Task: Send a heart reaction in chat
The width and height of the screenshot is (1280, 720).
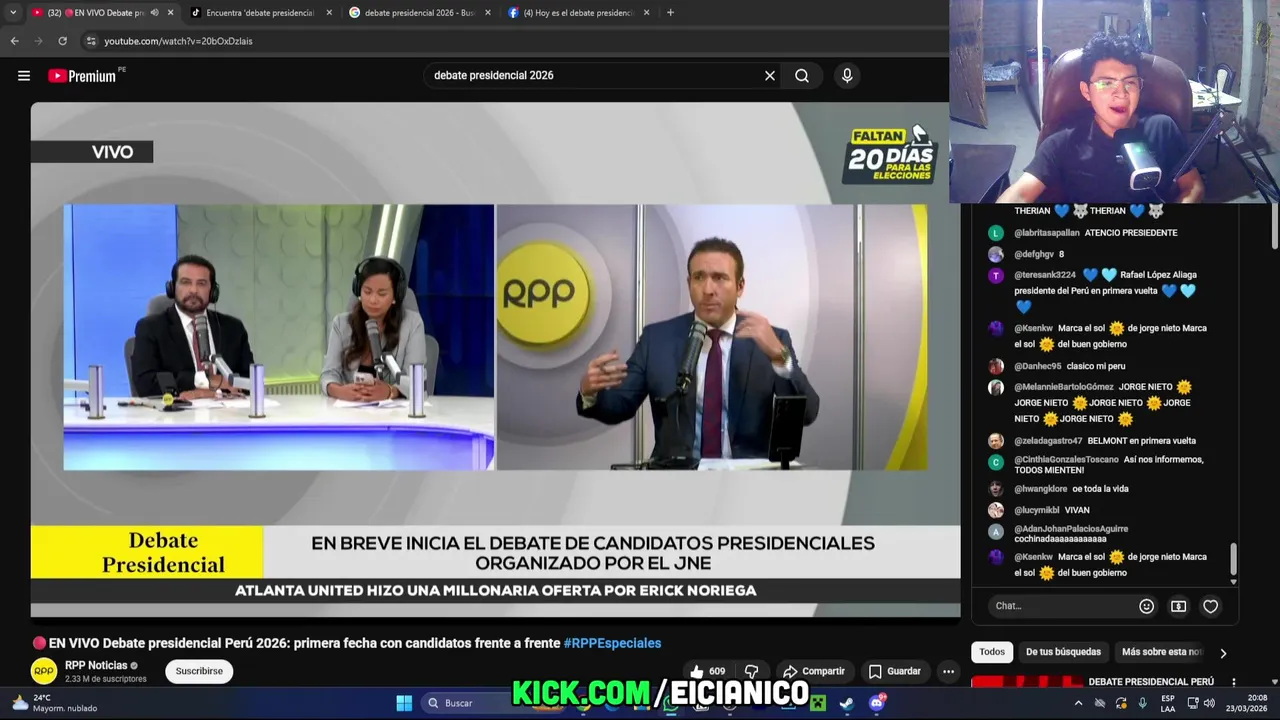Action: coord(1211,606)
